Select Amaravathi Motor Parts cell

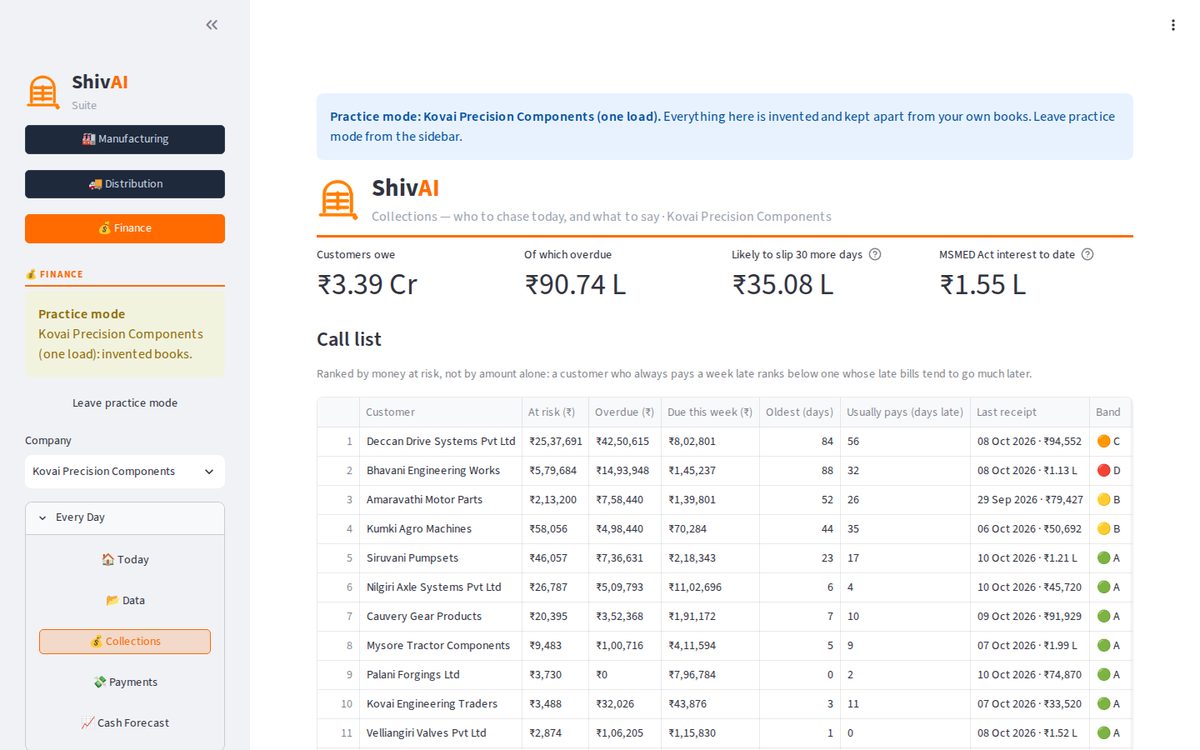[441, 499]
